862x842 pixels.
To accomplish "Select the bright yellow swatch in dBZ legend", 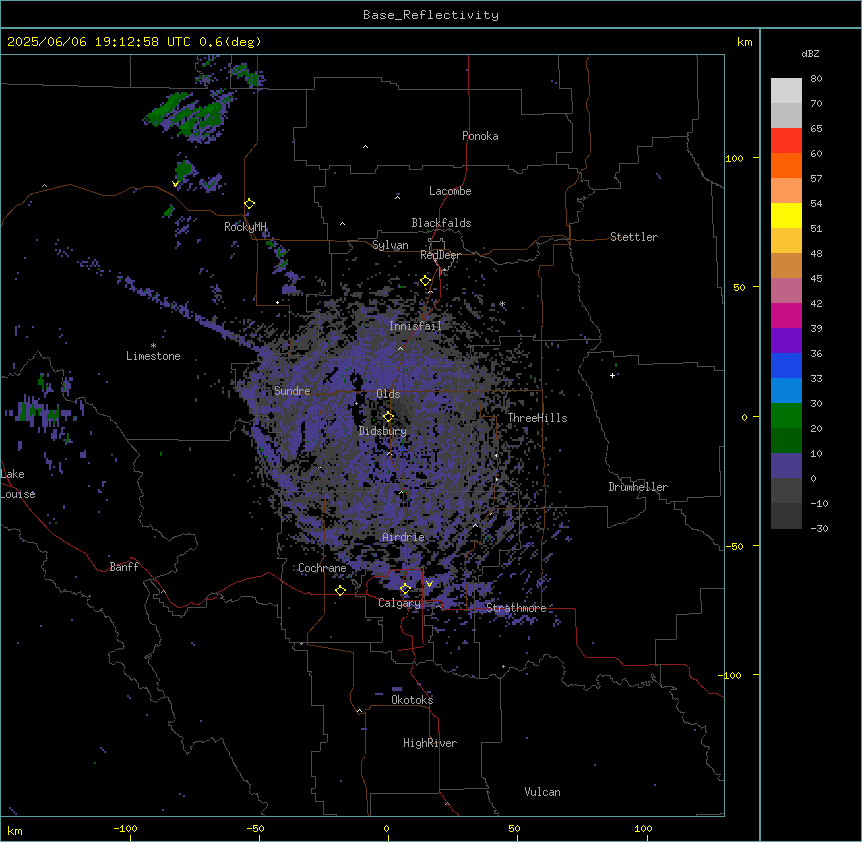I will tap(786, 215).
